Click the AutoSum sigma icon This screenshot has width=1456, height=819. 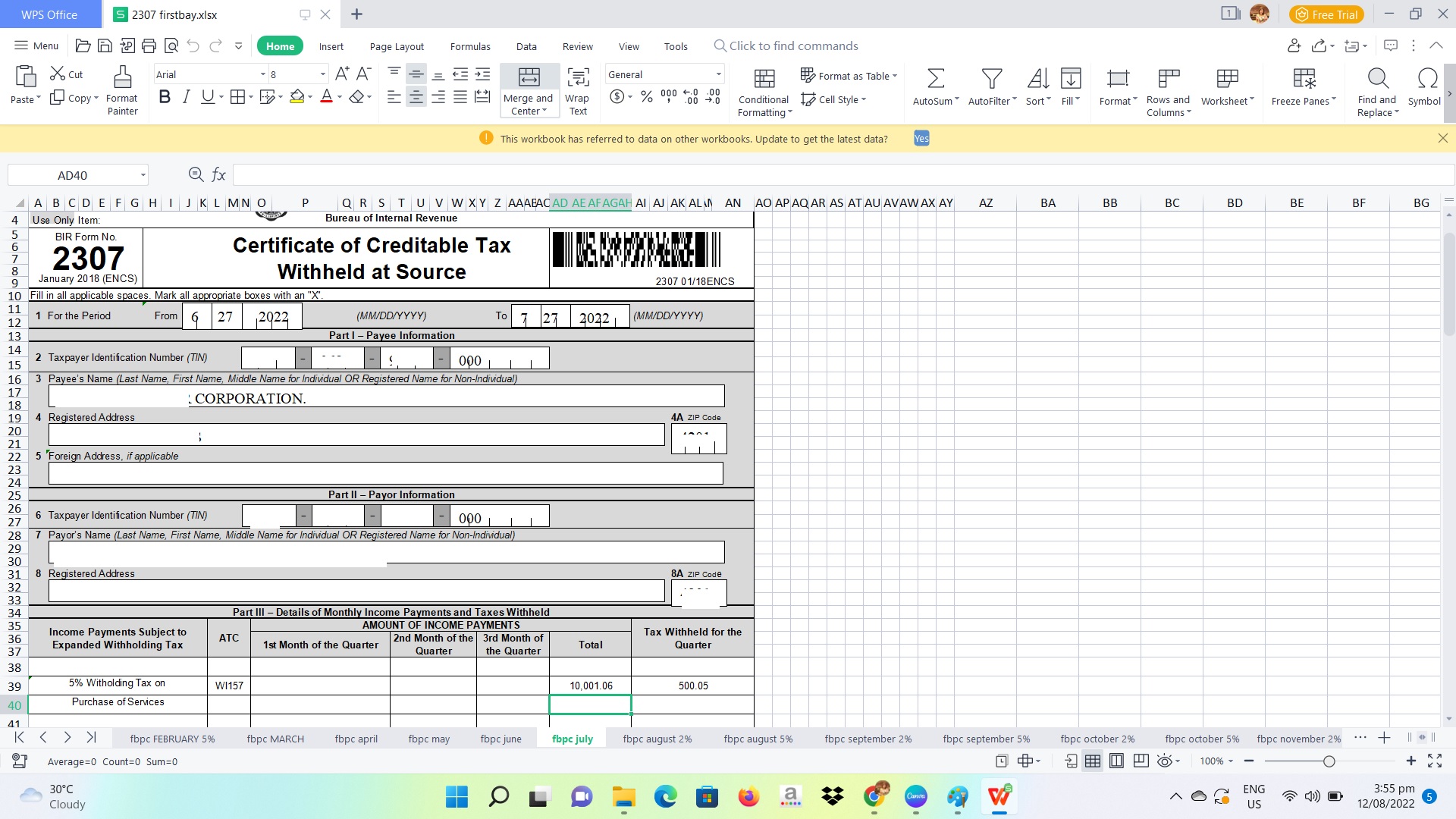pos(936,78)
